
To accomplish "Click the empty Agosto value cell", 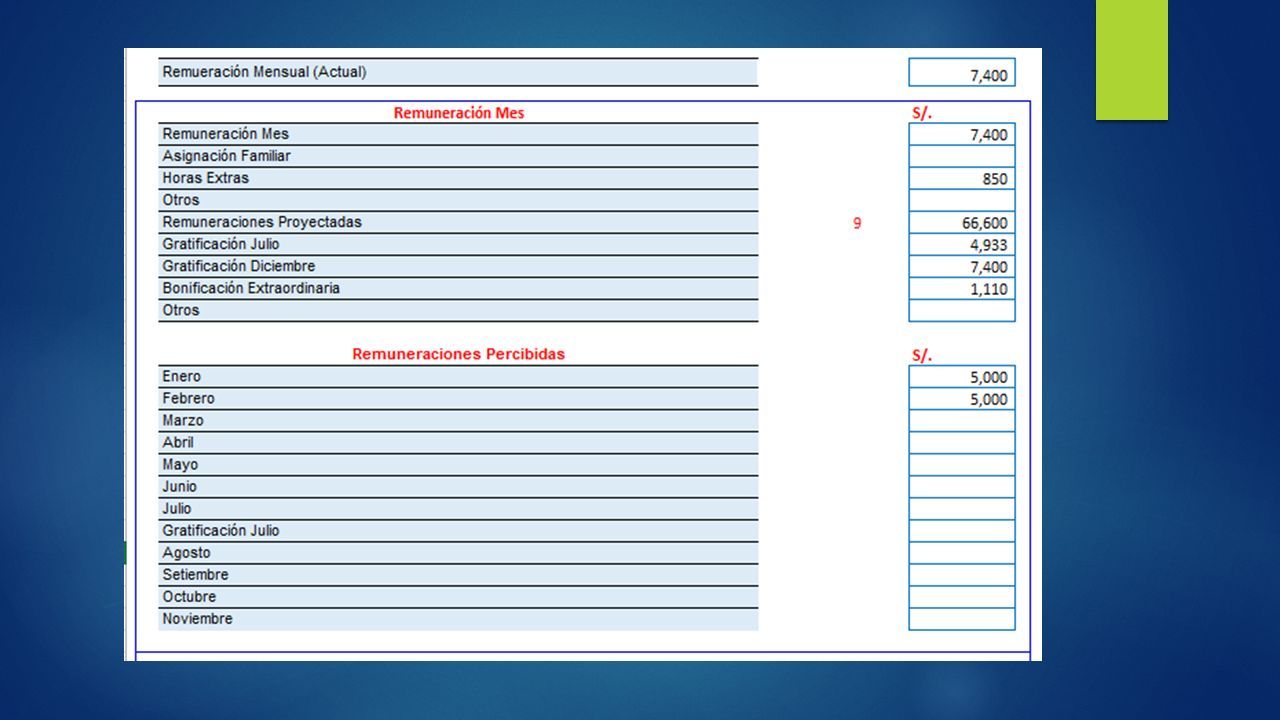I will coord(962,553).
